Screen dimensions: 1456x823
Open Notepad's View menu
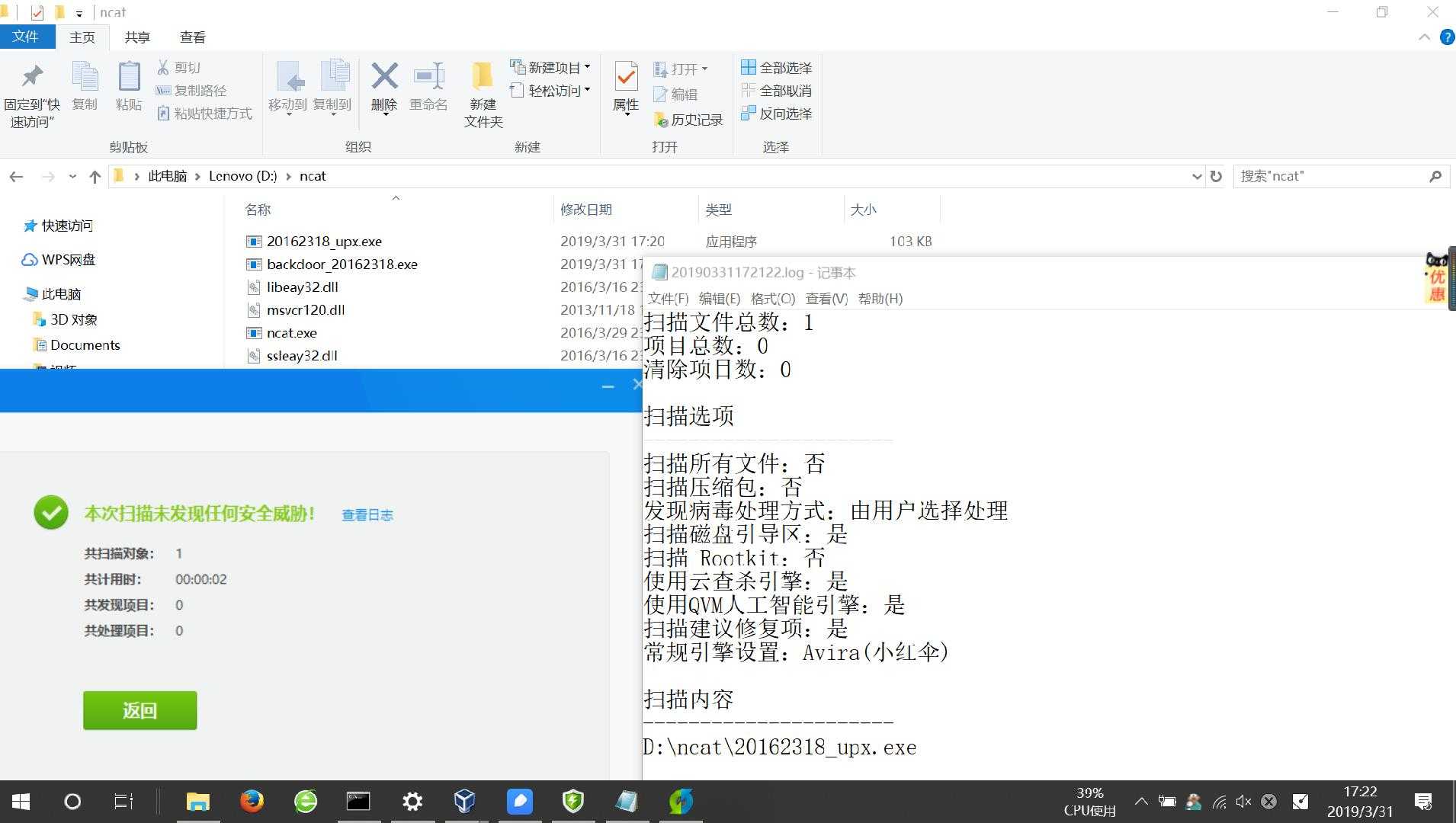tap(826, 299)
